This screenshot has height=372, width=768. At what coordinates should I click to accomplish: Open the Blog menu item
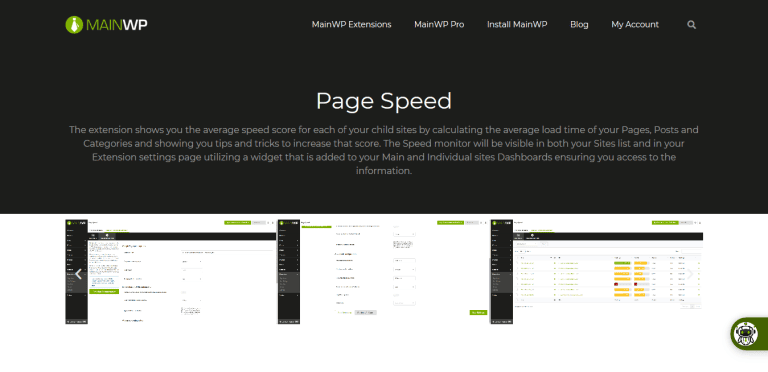click(x=579, y=24)
